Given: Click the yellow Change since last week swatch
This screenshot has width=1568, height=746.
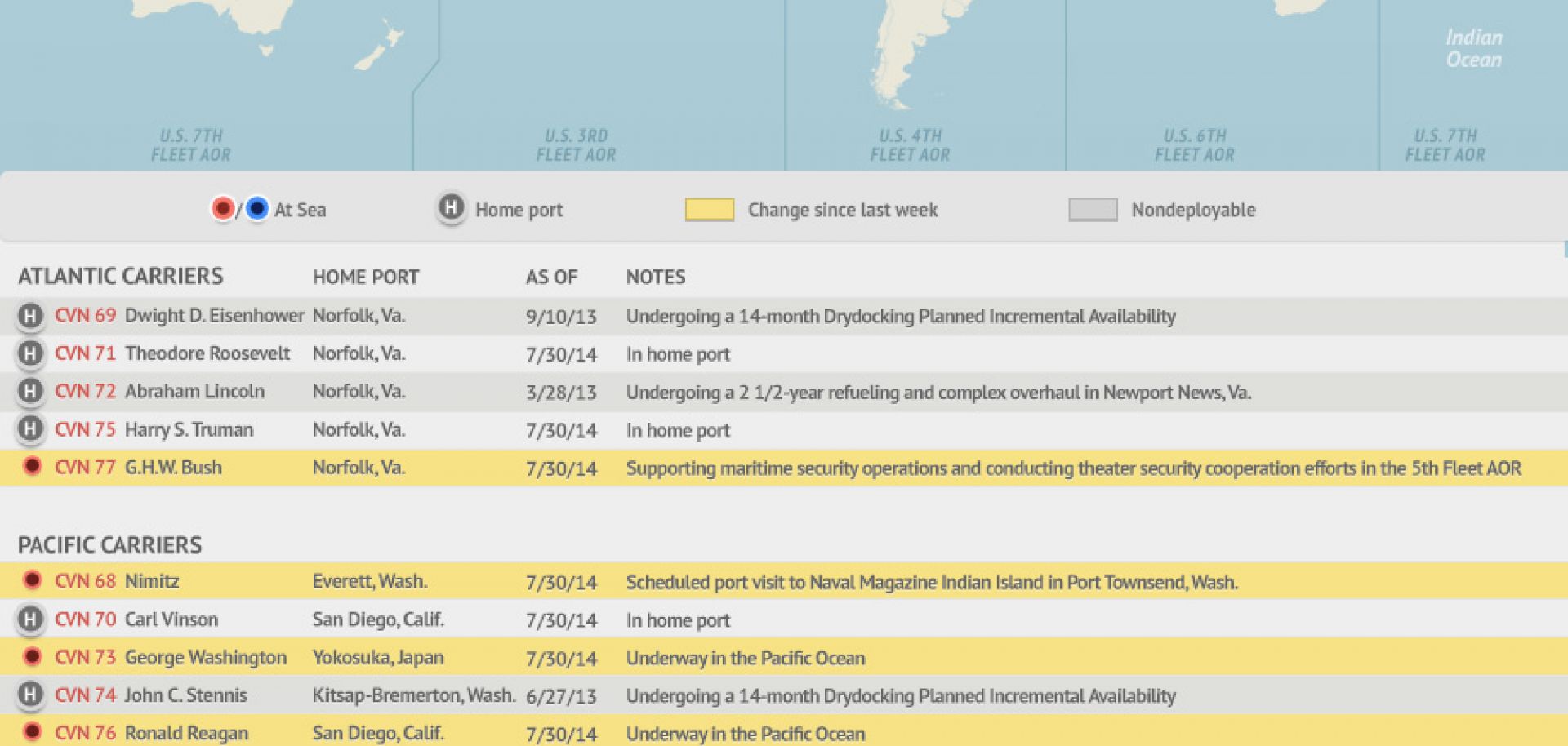Looking at the screenshot, I should [709, 210].
